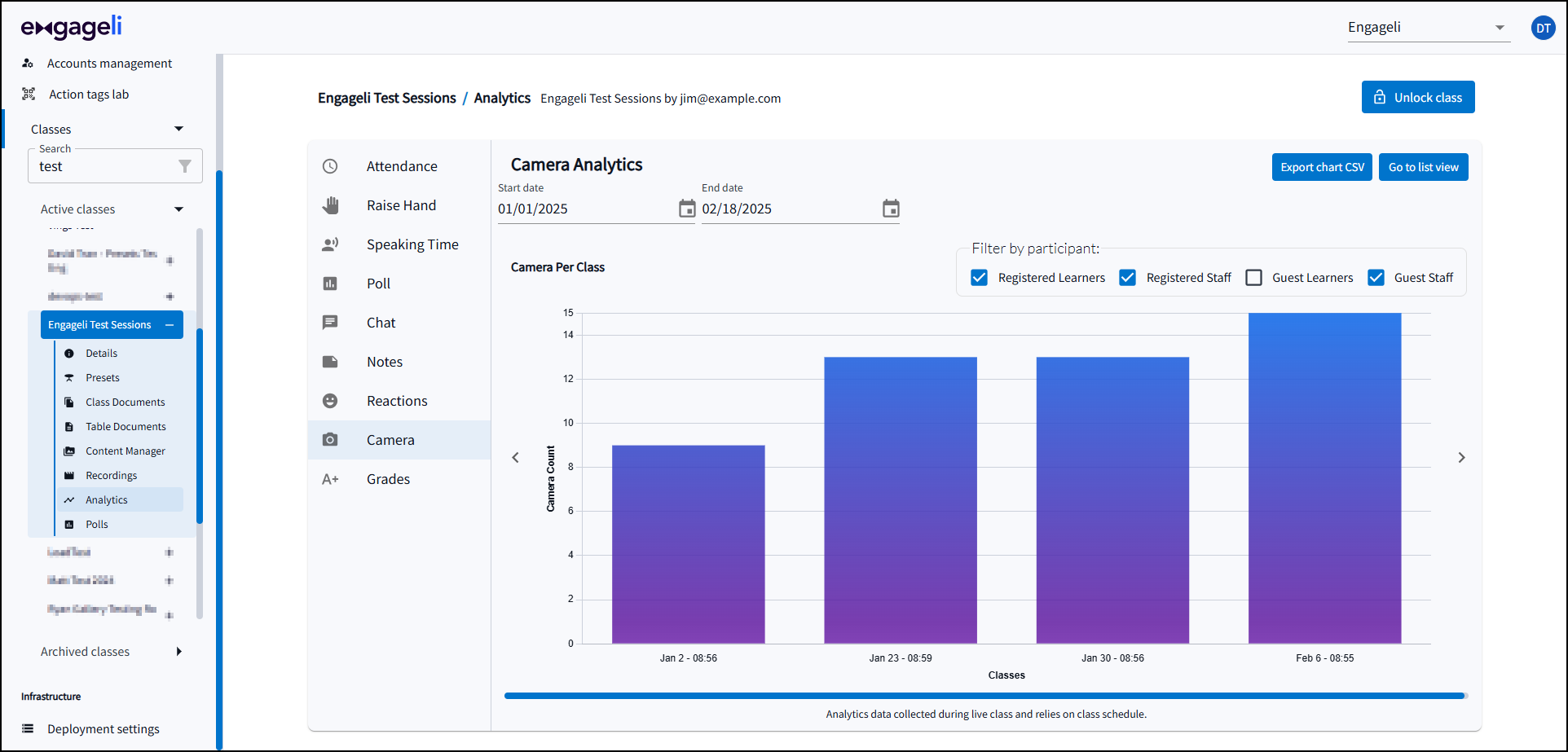Click the Camera icon in analytics menu
The width and height of the screenshot is (1568, 752).
tap(330, 440)
